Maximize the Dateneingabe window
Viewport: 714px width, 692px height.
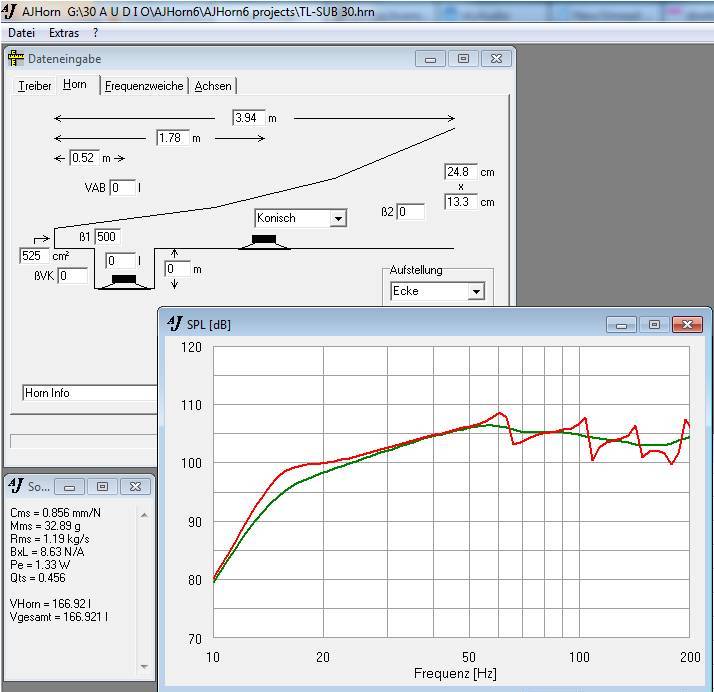[x=463, y=59]
